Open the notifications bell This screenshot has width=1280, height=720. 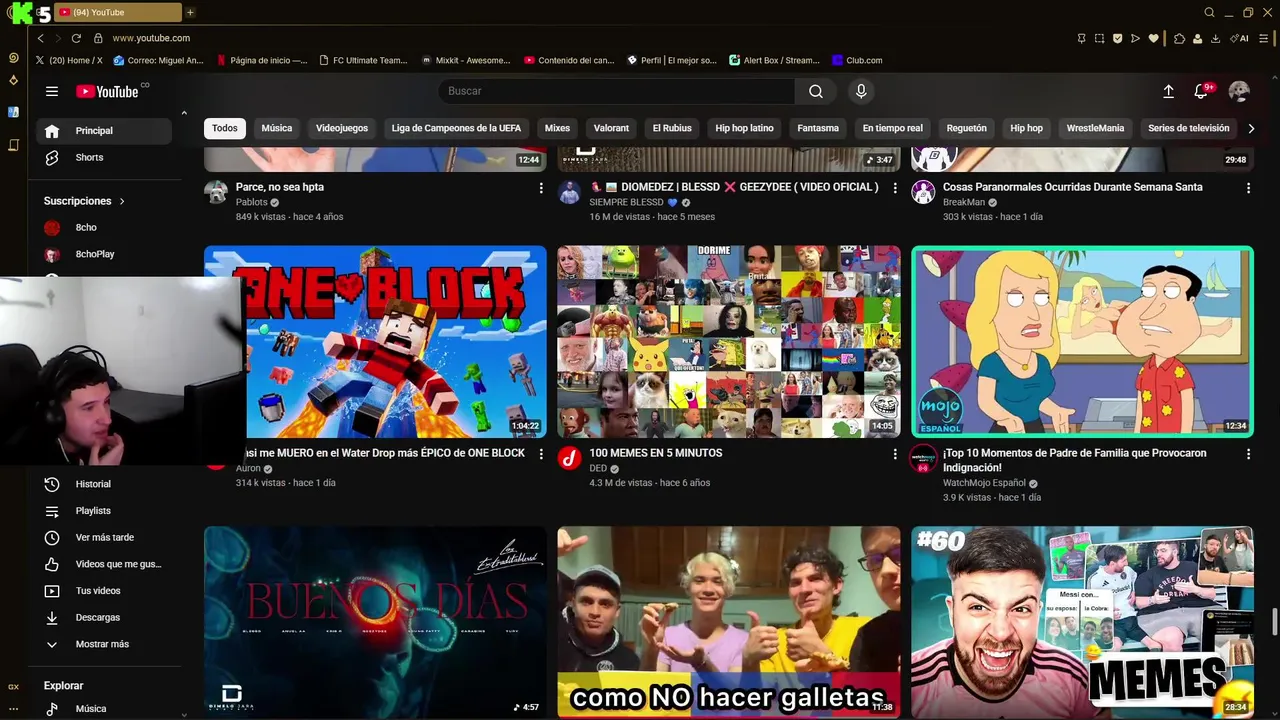coord(1202,91)
